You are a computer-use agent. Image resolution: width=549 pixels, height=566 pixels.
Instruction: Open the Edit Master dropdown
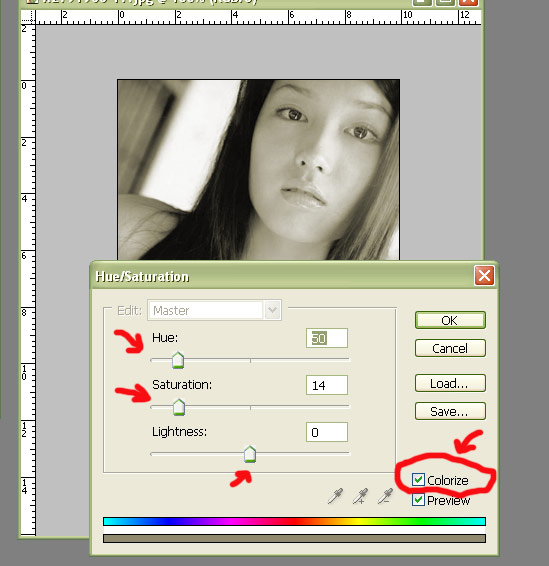pyautogui.click(x=214, y=310)
